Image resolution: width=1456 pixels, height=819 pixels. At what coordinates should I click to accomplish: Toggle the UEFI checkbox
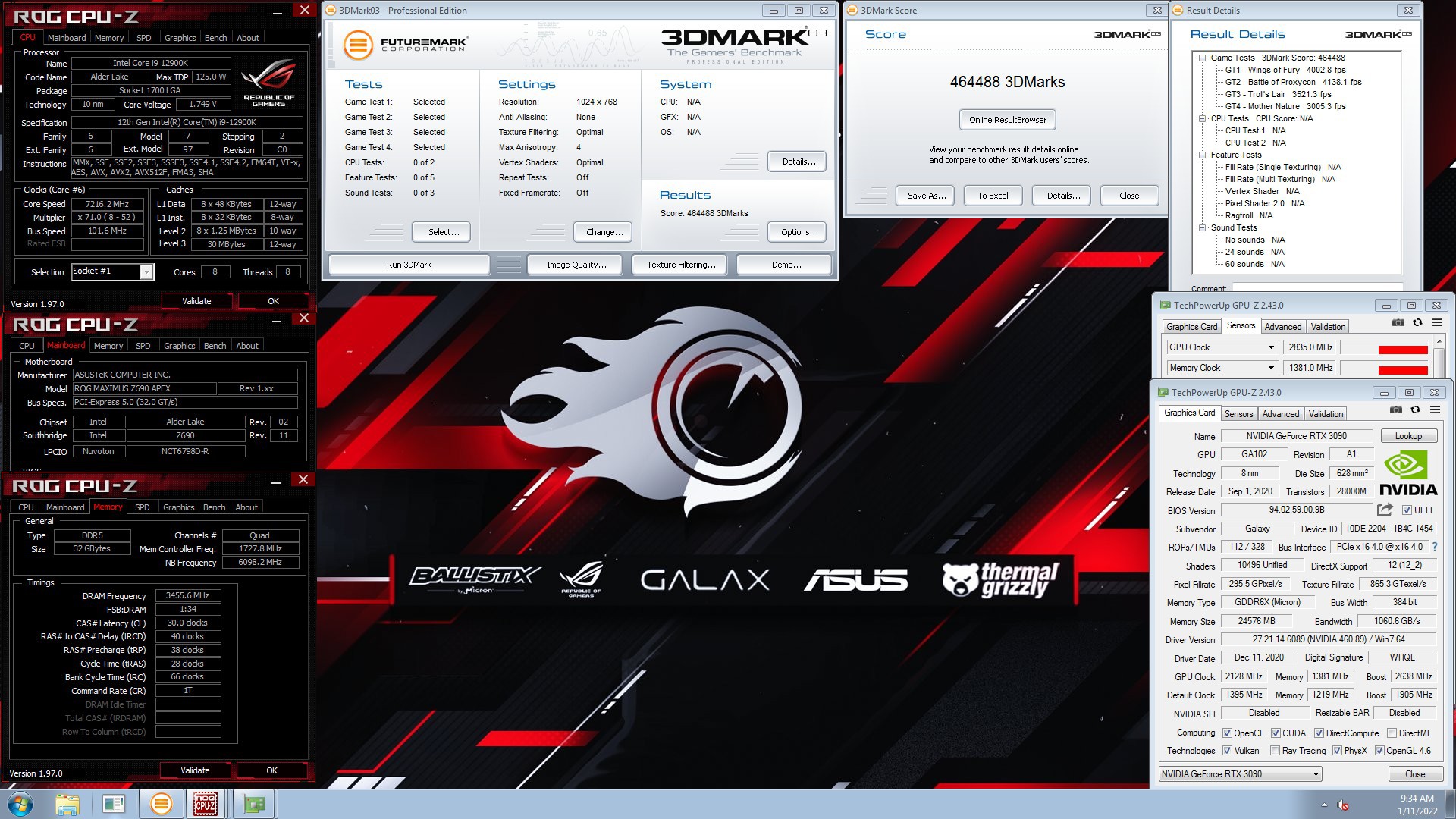1407,510
